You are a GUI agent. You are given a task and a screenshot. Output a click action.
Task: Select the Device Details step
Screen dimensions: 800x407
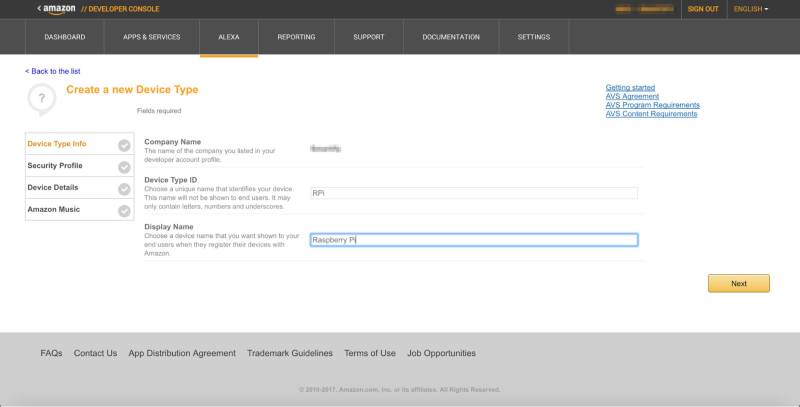pyautogui.click(x=80, y=188)
